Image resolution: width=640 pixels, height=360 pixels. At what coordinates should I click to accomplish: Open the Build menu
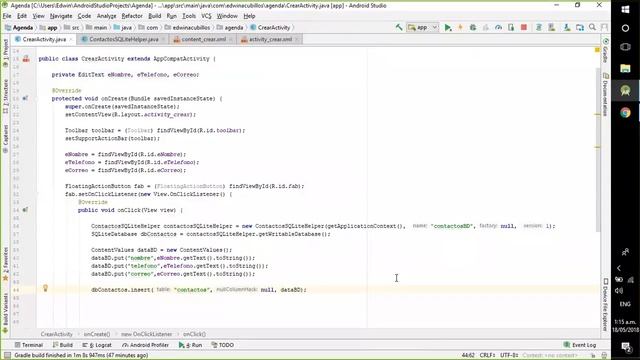click(154, 16)
